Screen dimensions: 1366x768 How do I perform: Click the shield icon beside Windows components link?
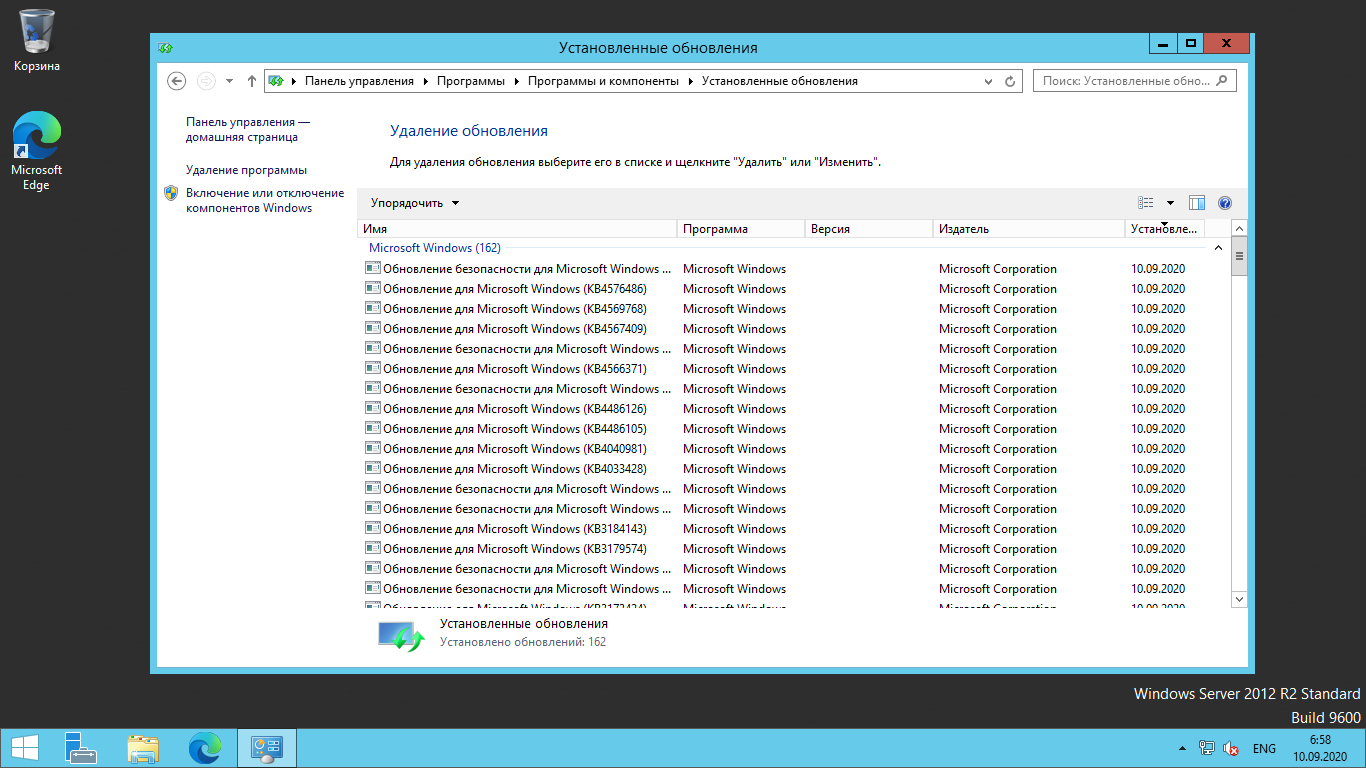171,193
